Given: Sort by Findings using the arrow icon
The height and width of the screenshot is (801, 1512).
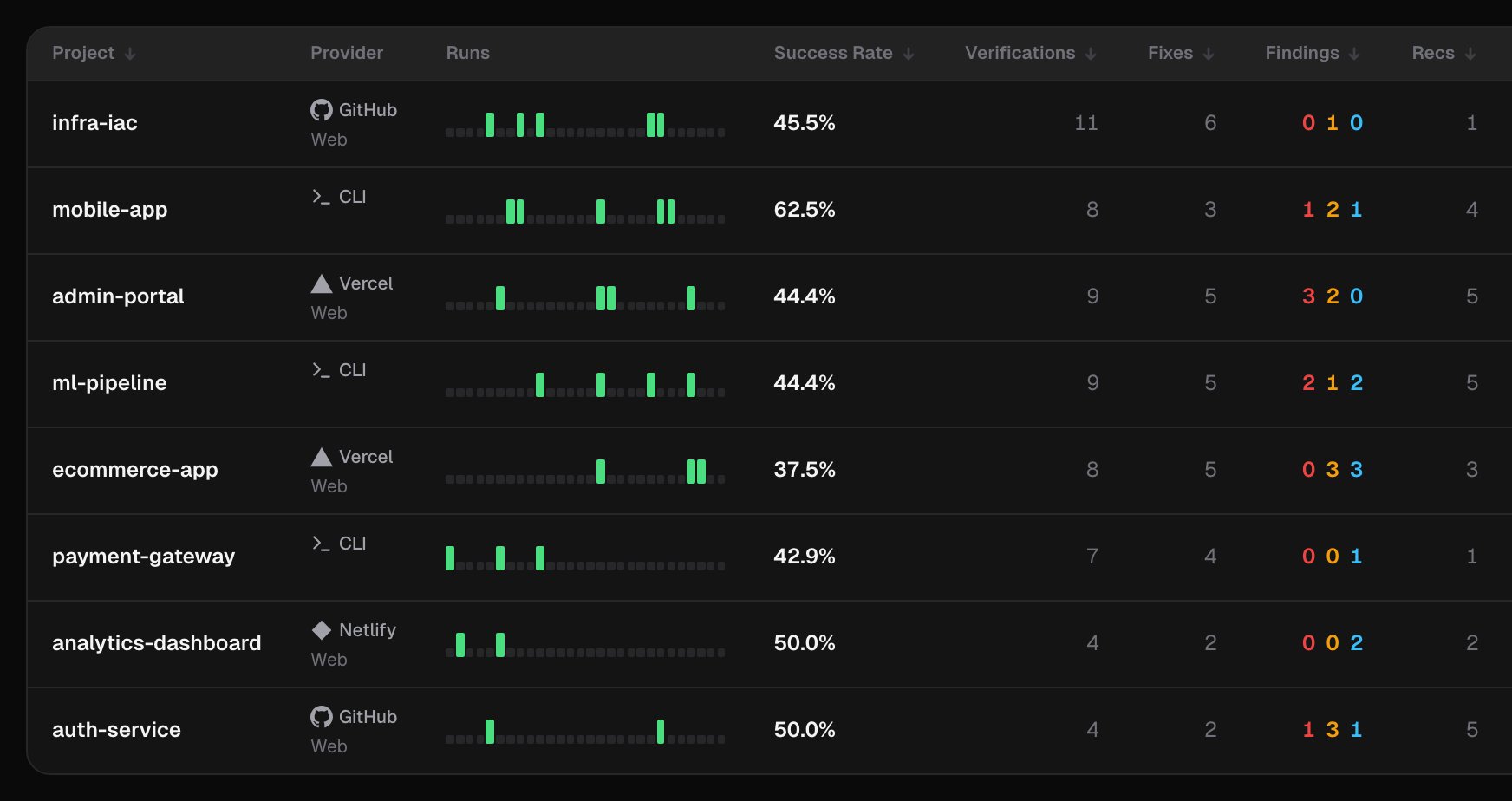Looking at the screenshot, I should coord(1354,54).
